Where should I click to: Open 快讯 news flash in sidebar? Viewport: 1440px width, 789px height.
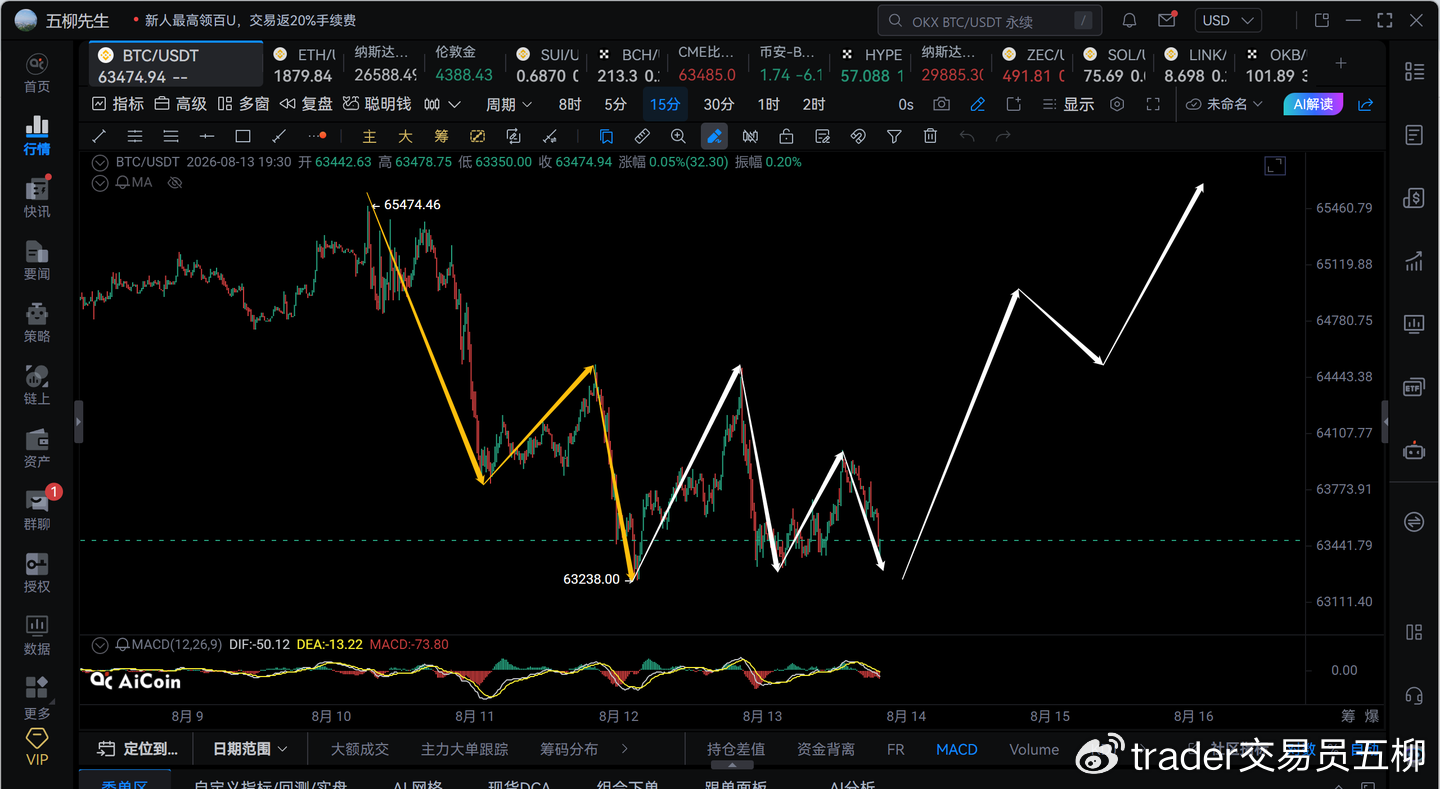click(x=37, y=198)
